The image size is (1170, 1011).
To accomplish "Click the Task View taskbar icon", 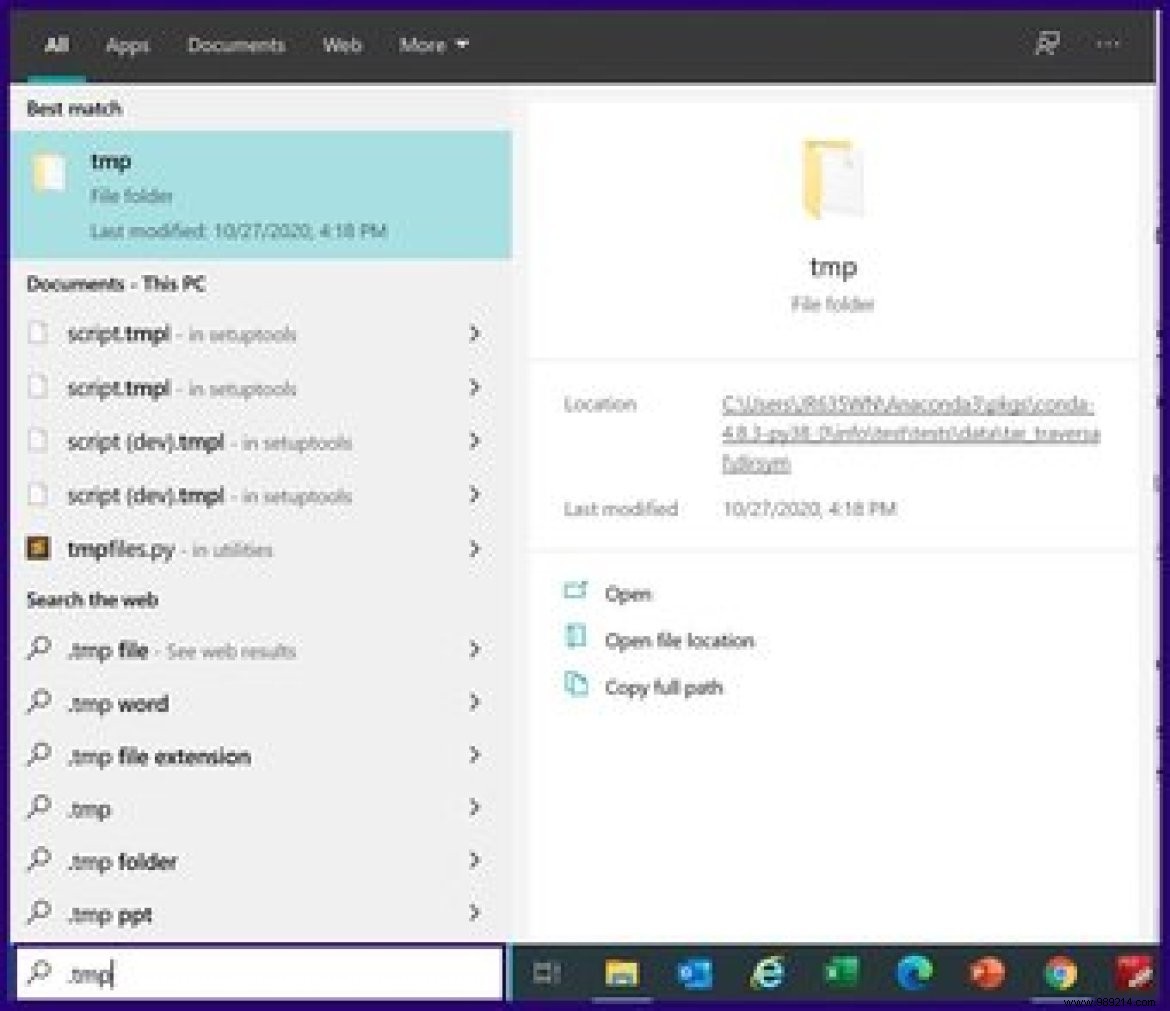I will click(x=547, y=972).
